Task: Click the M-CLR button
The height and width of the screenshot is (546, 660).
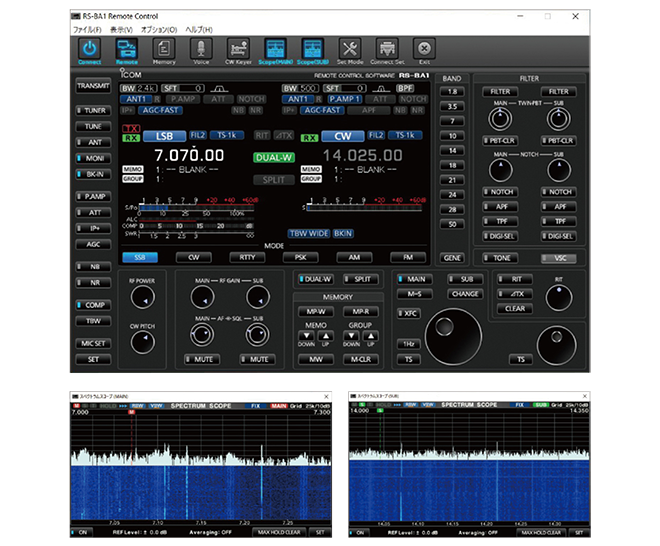Action: tap(361, 360)
